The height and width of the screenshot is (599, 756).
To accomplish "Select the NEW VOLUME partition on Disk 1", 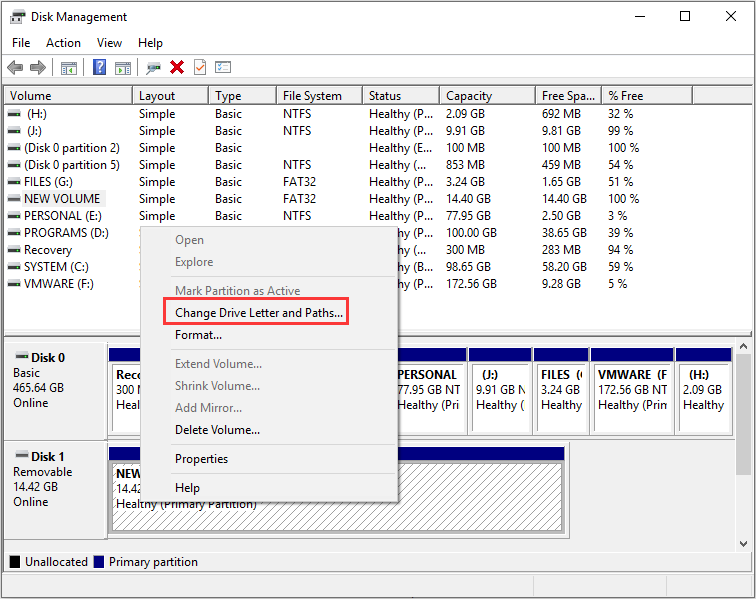I will point(480,490).
